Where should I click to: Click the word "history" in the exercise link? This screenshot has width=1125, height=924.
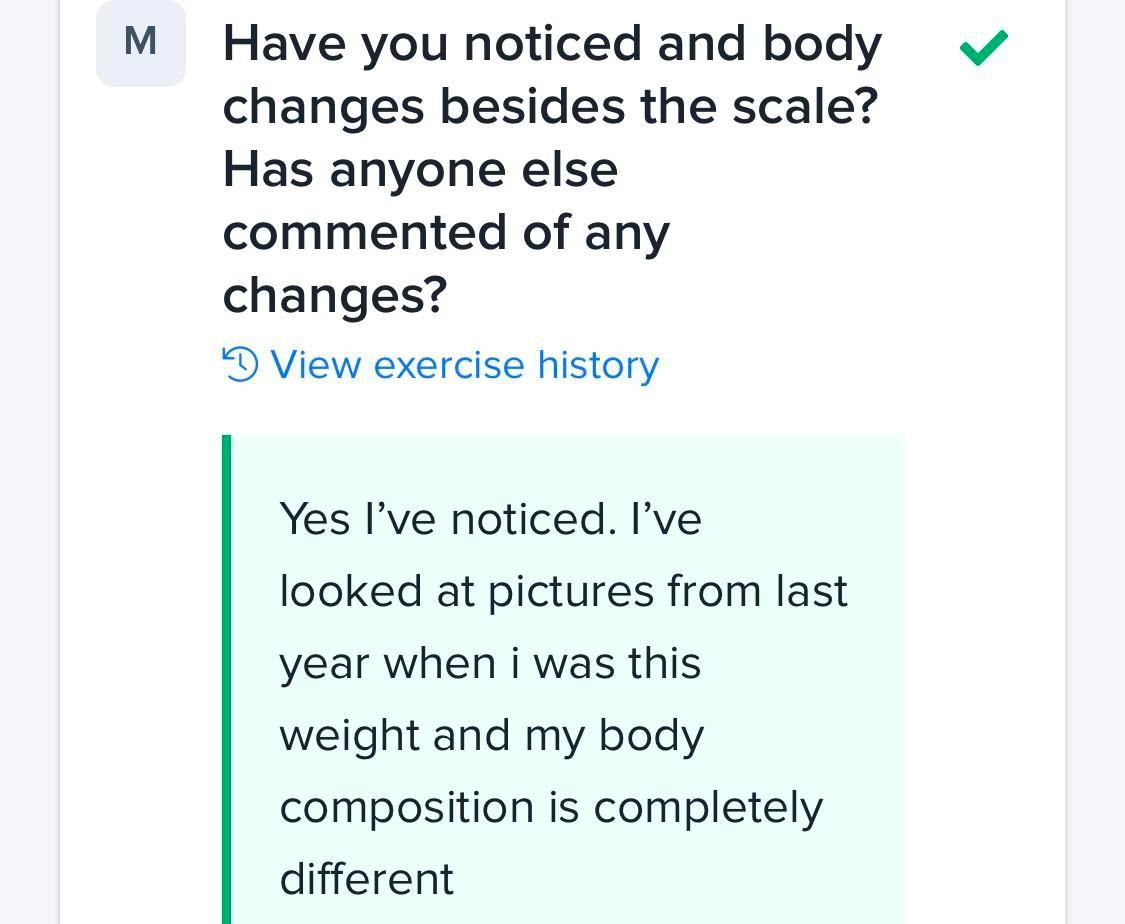(x=598, y=365)
